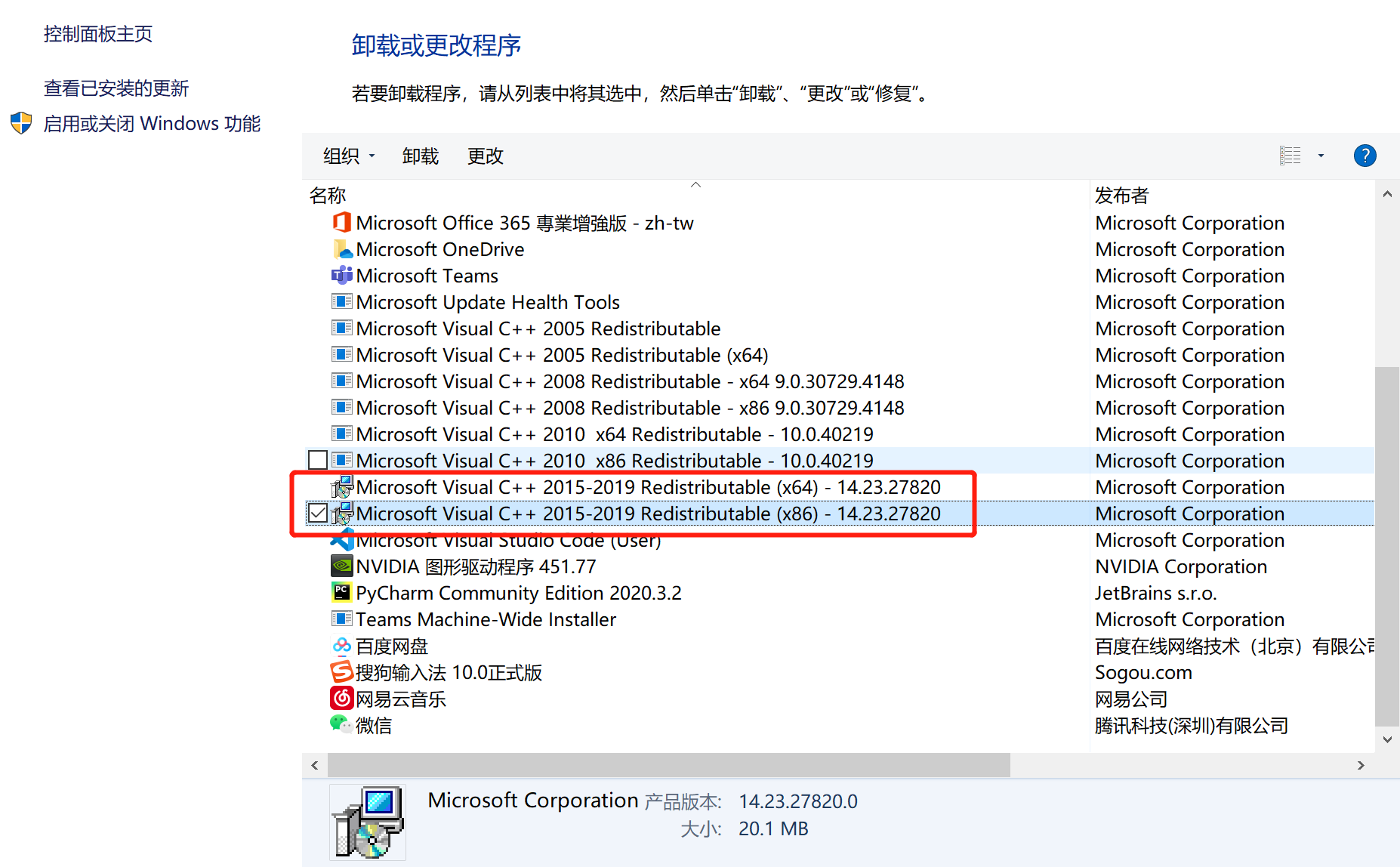This screenshot has height=867, width=1400.
Task: Click the Visual C++ 2008 x86 9.0.30729.4148 icon
Action: coord(342,408)
